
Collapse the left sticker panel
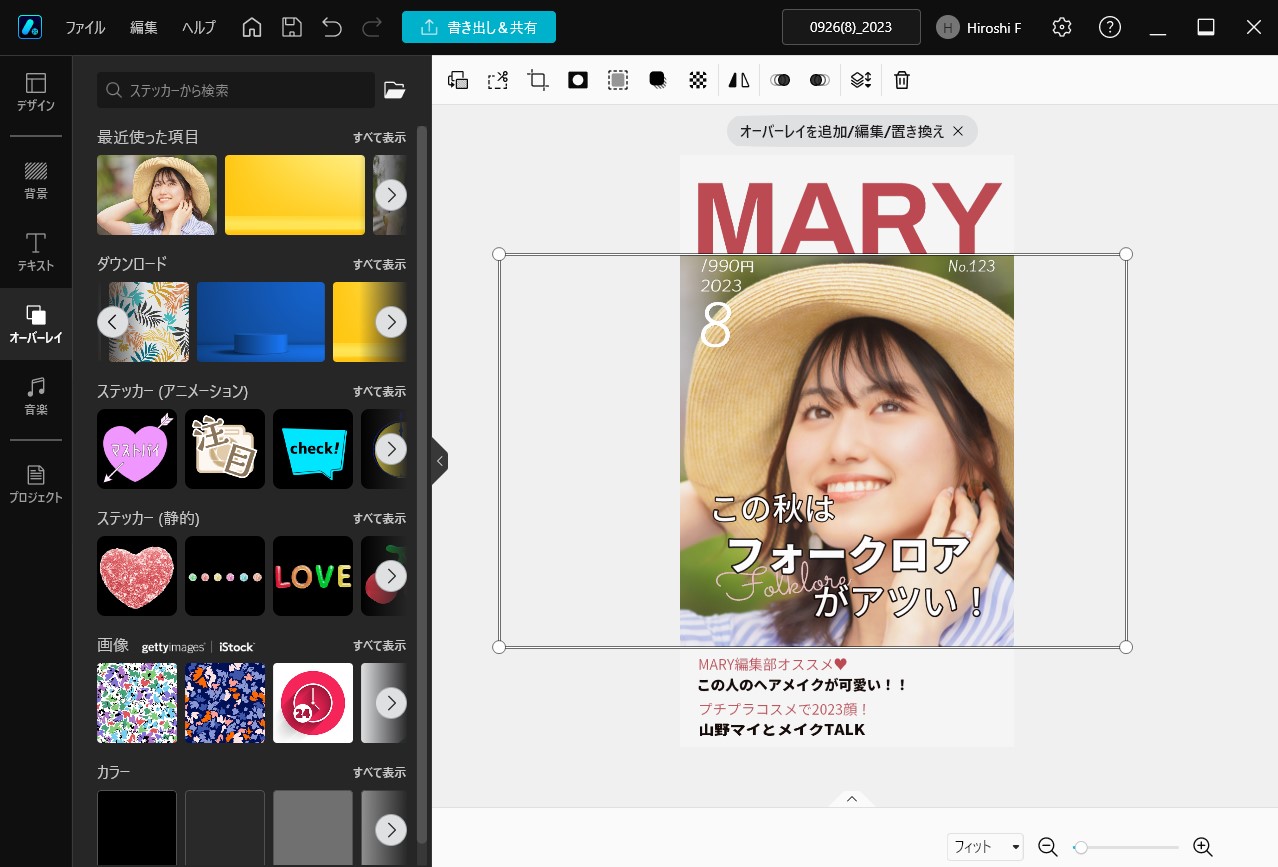pyautogui.click(x=440, y=461)
